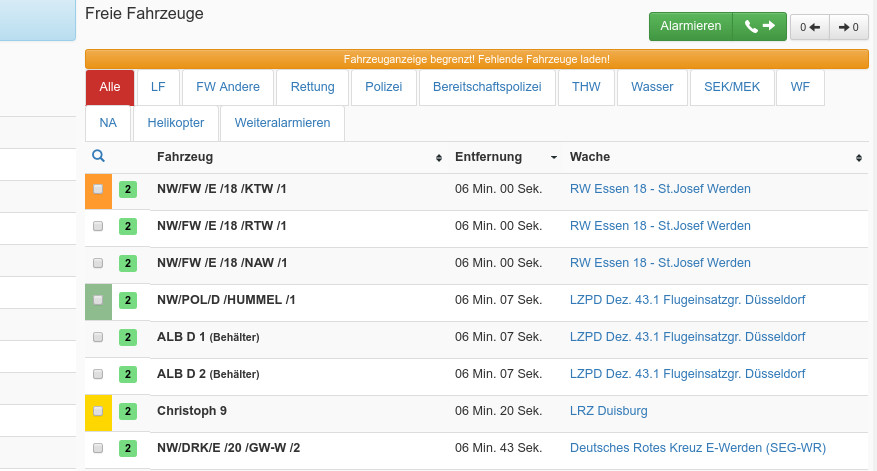Check the box for NW/FW /E /18 /RTW /1
Image resolution: width=877 pixels, height=471 pixels.
(x=98, y=226)
